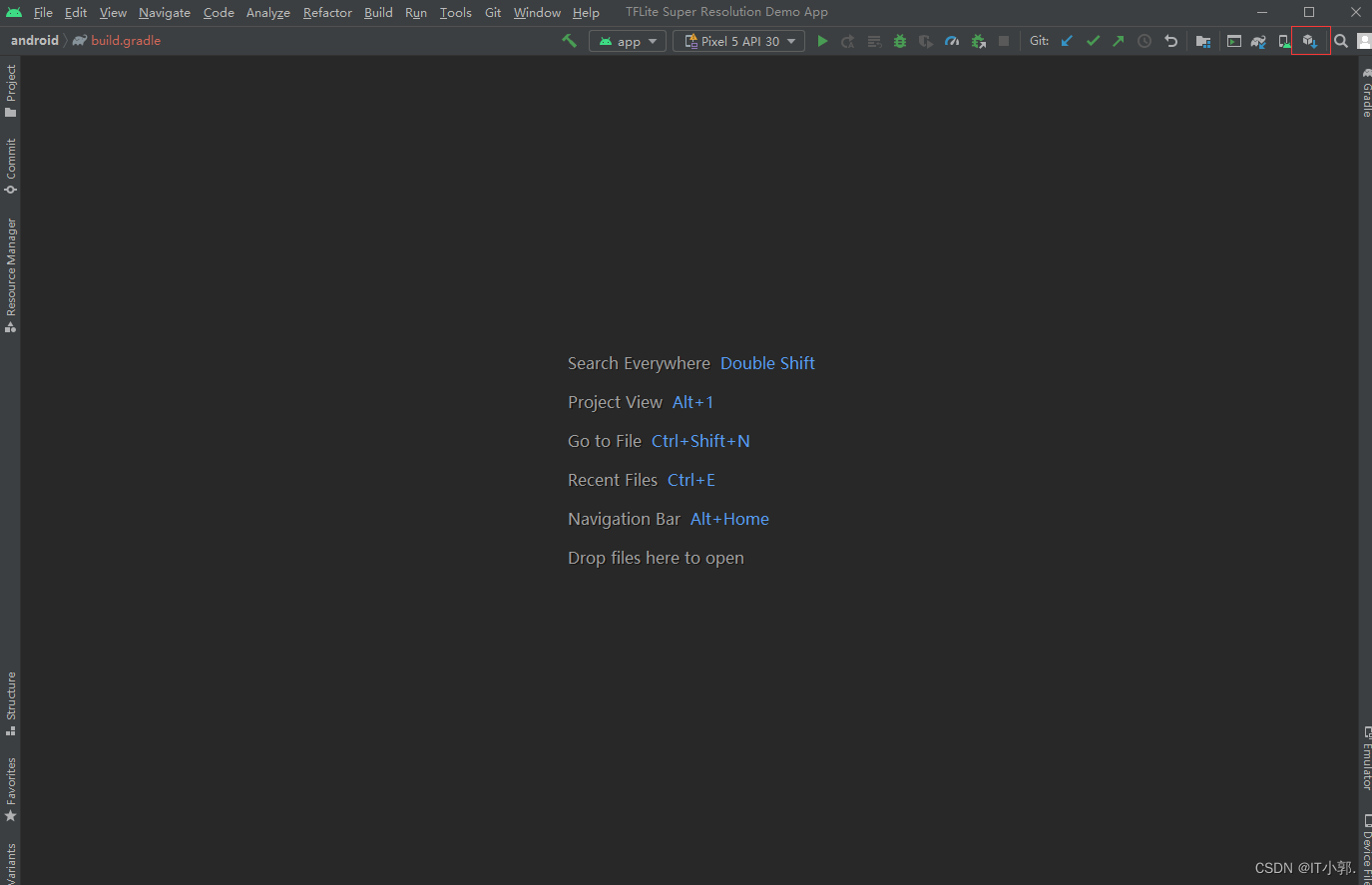The height and width of the screenshot is (885, 1372).
Task: Open the Commit tool window tab
Action: (11, 166)
